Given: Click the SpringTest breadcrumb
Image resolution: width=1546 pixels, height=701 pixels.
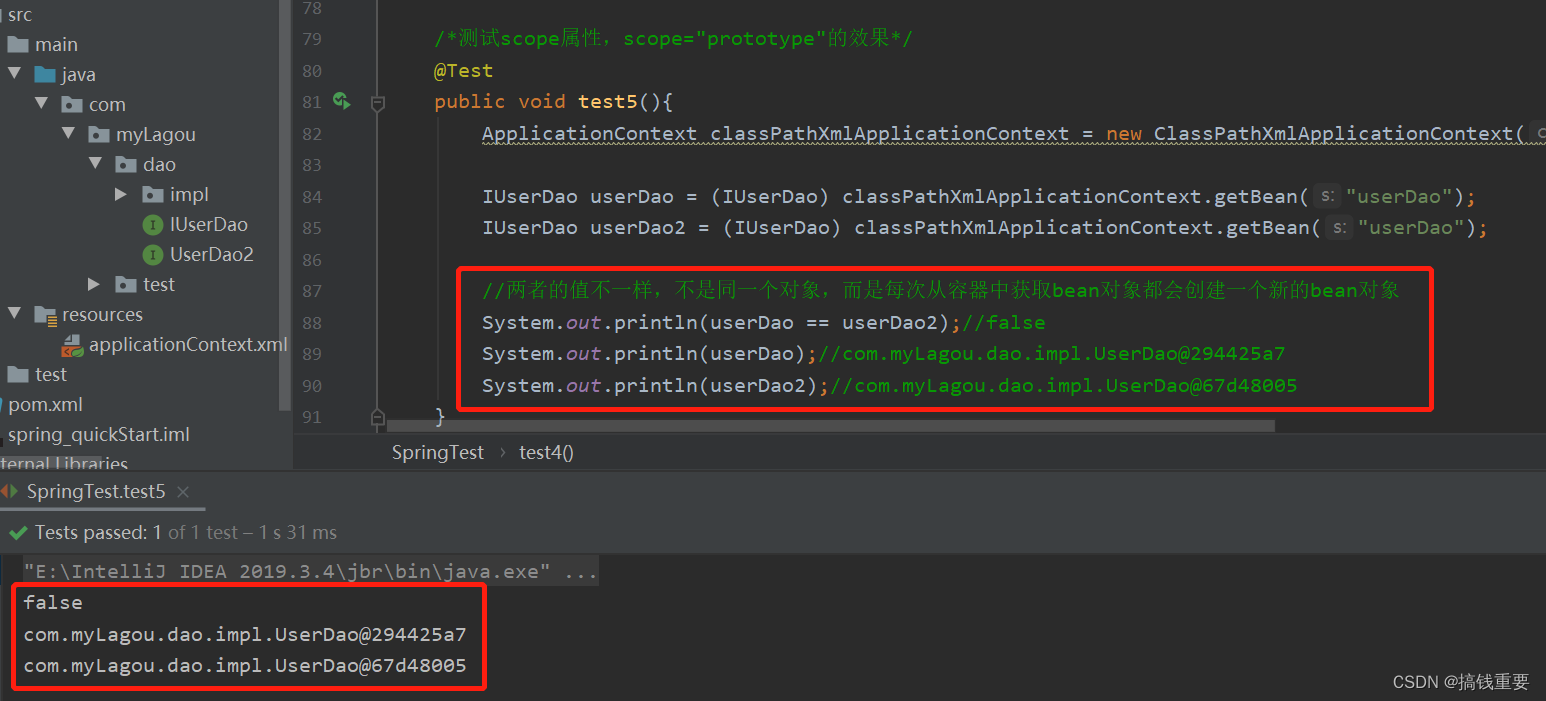Looking at the screenshot, I should click(x=438, y=452).
